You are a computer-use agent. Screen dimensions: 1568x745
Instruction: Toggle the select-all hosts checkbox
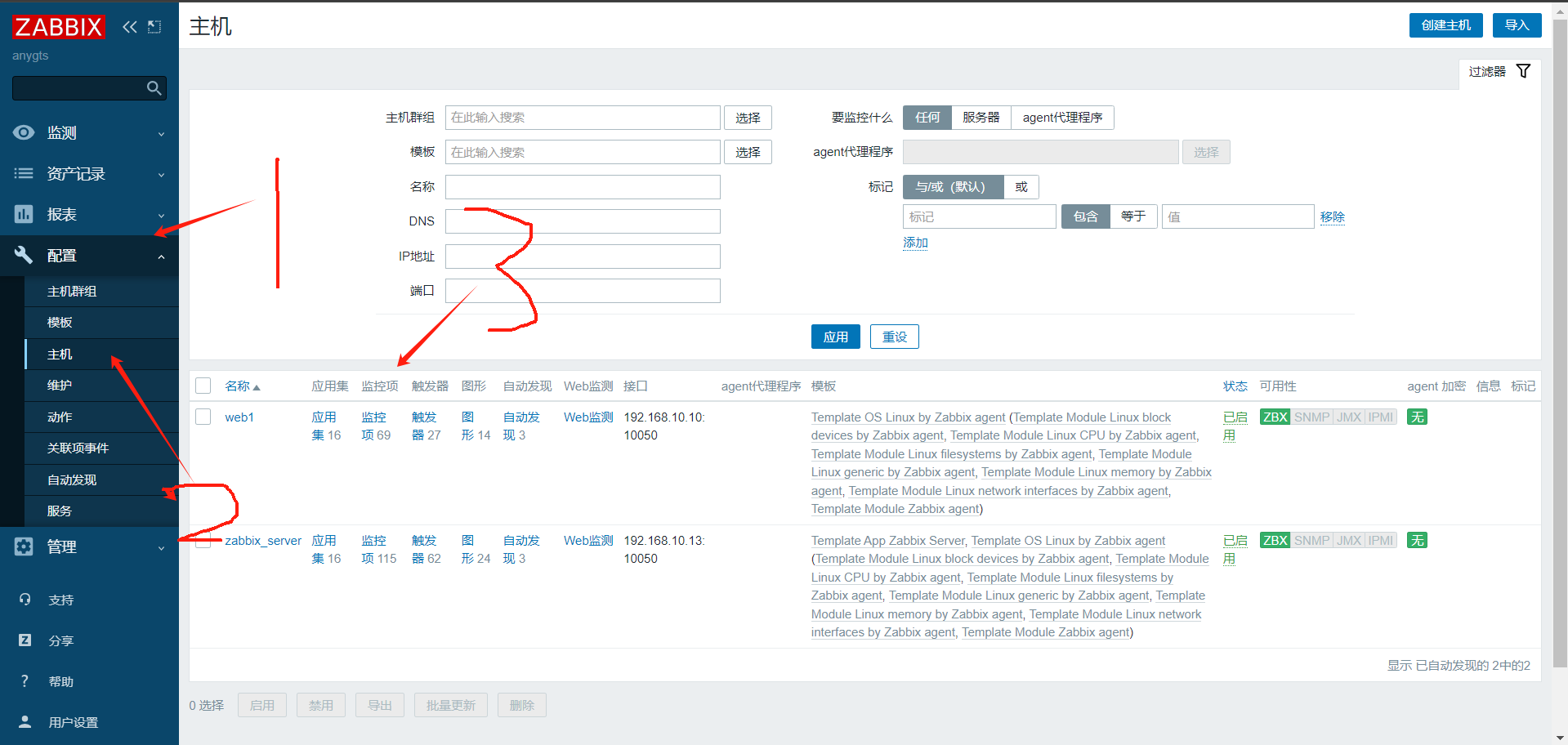click(203, 386)
